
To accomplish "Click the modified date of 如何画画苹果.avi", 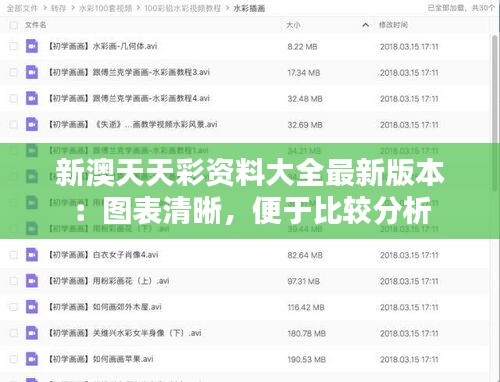I will 409,359.
